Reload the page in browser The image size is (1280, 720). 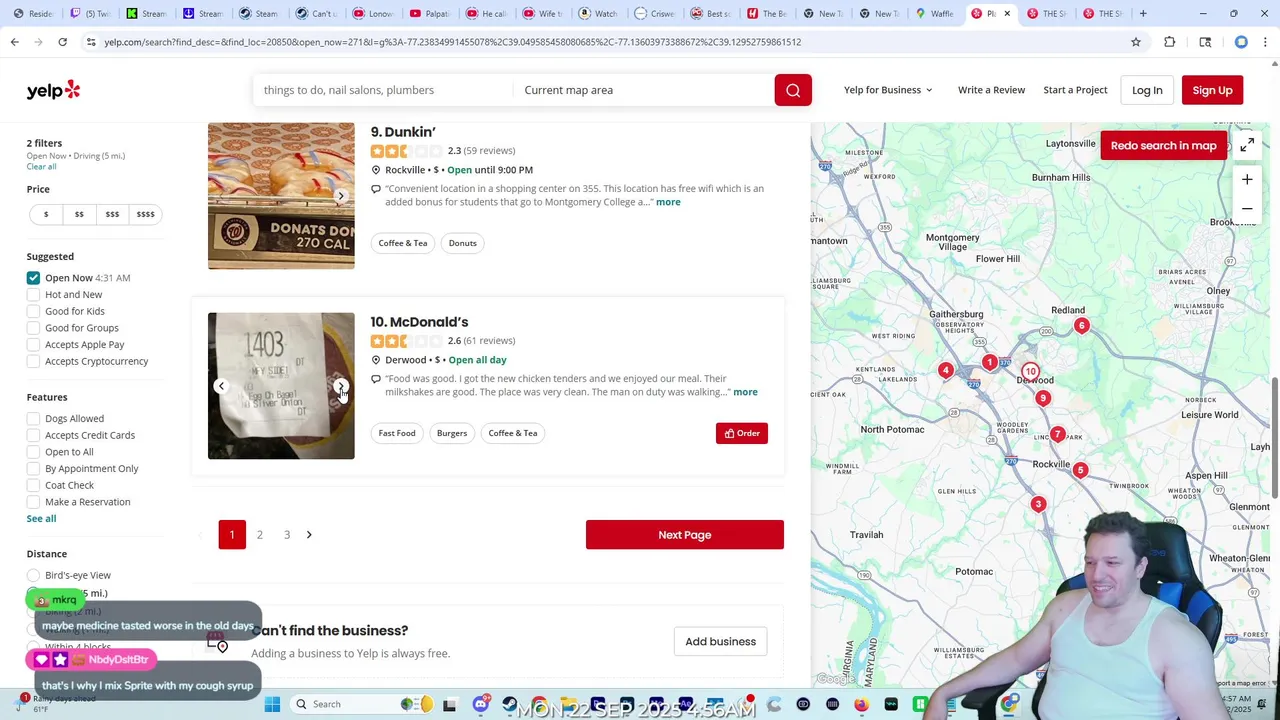pyautogui.click(x=62, y=42)
